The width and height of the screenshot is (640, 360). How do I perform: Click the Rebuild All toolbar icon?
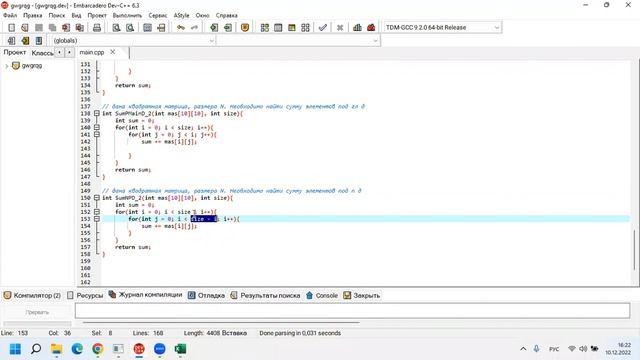point(305,28)
